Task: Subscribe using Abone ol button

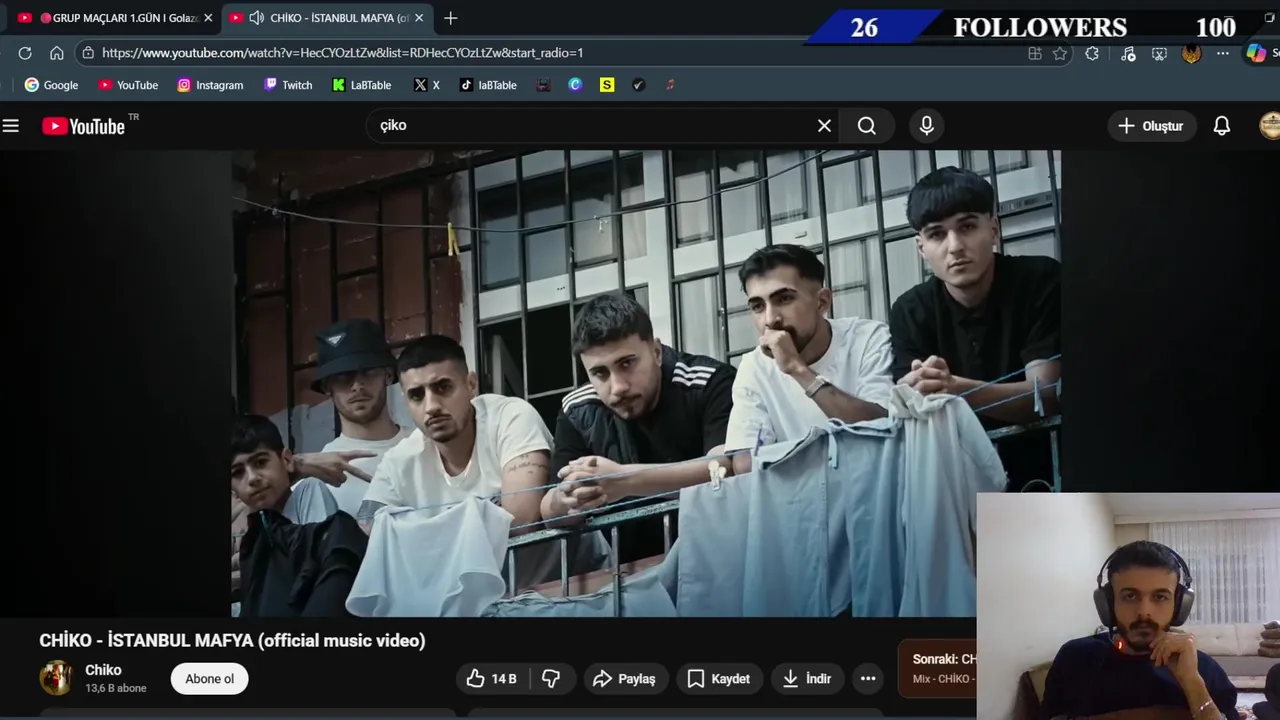Action: click(x=209, y=679)
